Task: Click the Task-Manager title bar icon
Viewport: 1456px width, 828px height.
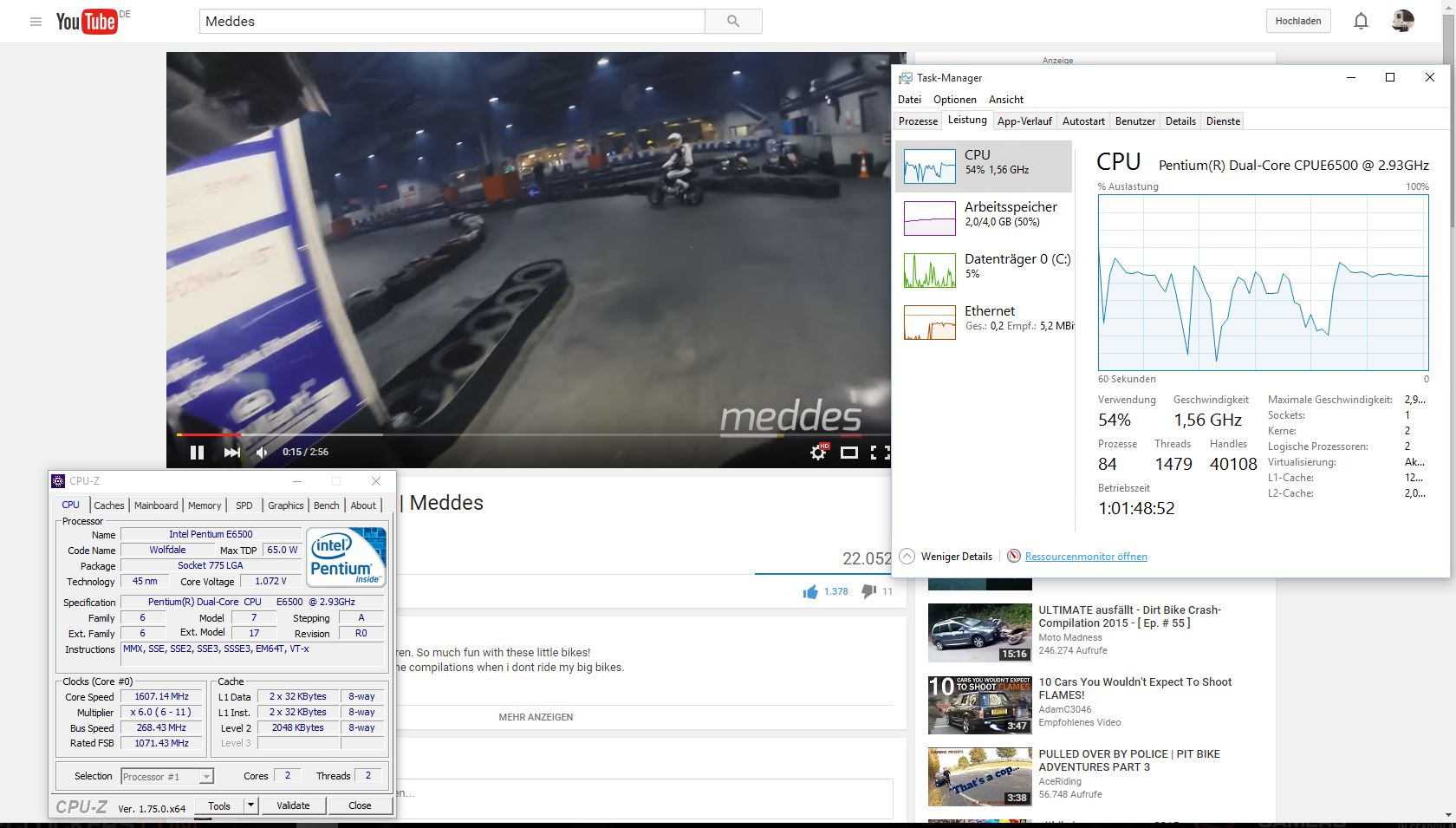Action: [906, 78]
